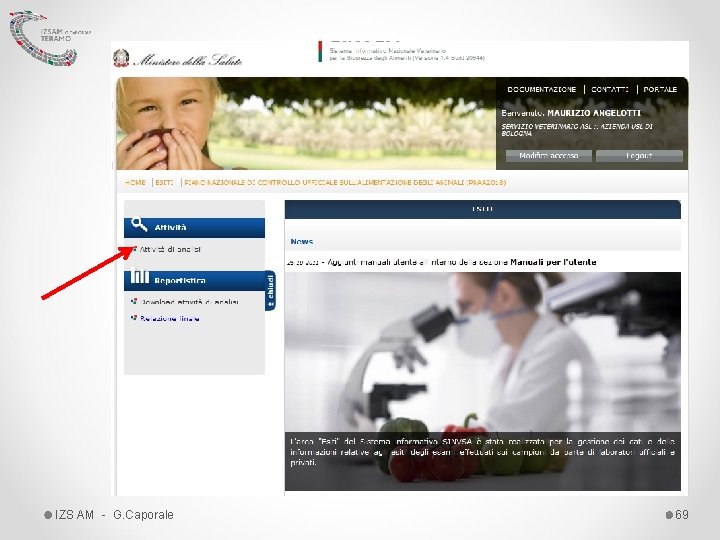The width and height of the screenshot is (720, 540).
Task: Go to the PORTALE link
Action: tap(660, 90)
